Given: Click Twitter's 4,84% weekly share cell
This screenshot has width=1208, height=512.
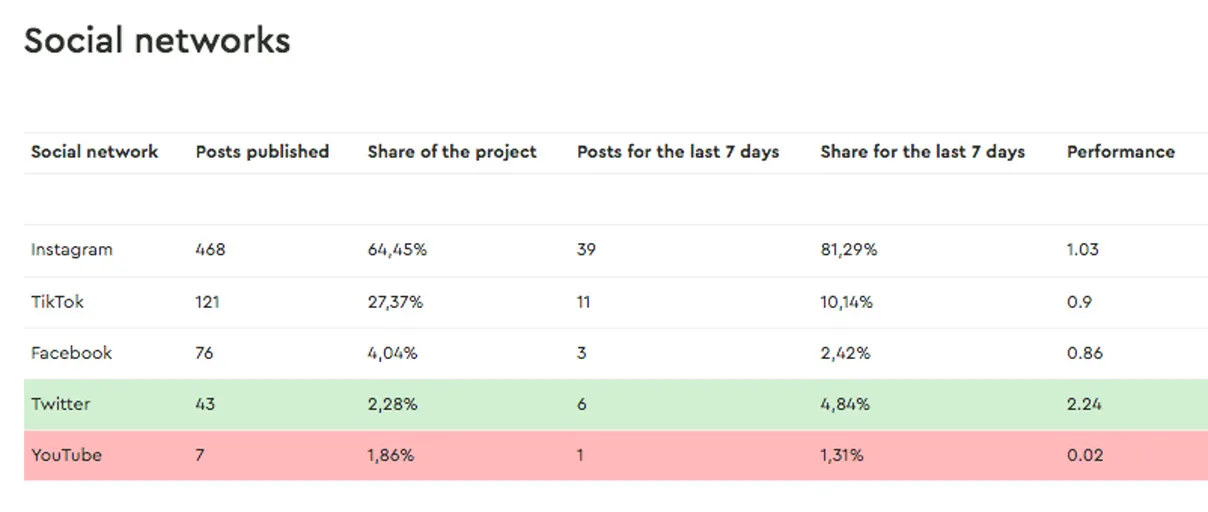Looking at the screenshot, I should tap(844, 404).
